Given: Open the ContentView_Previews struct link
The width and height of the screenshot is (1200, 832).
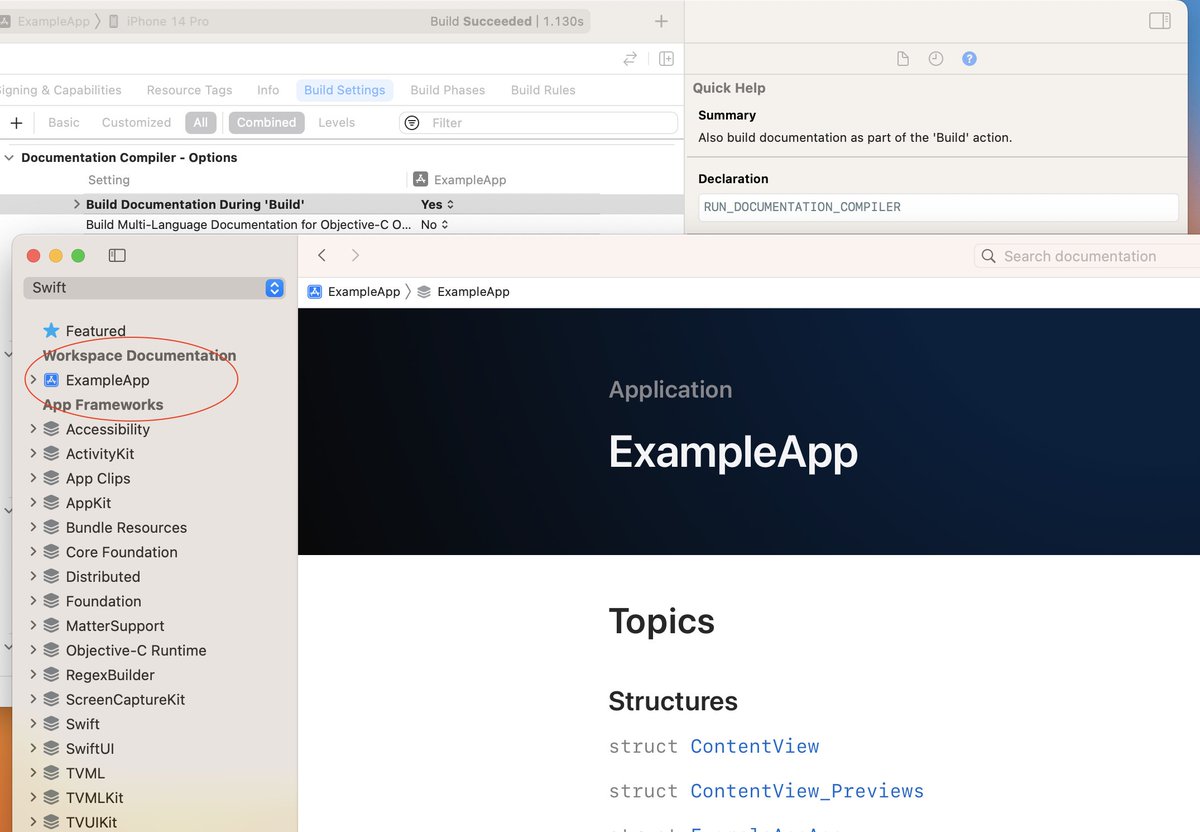Looking at the screenshot, I should click(x=806, y=791).
